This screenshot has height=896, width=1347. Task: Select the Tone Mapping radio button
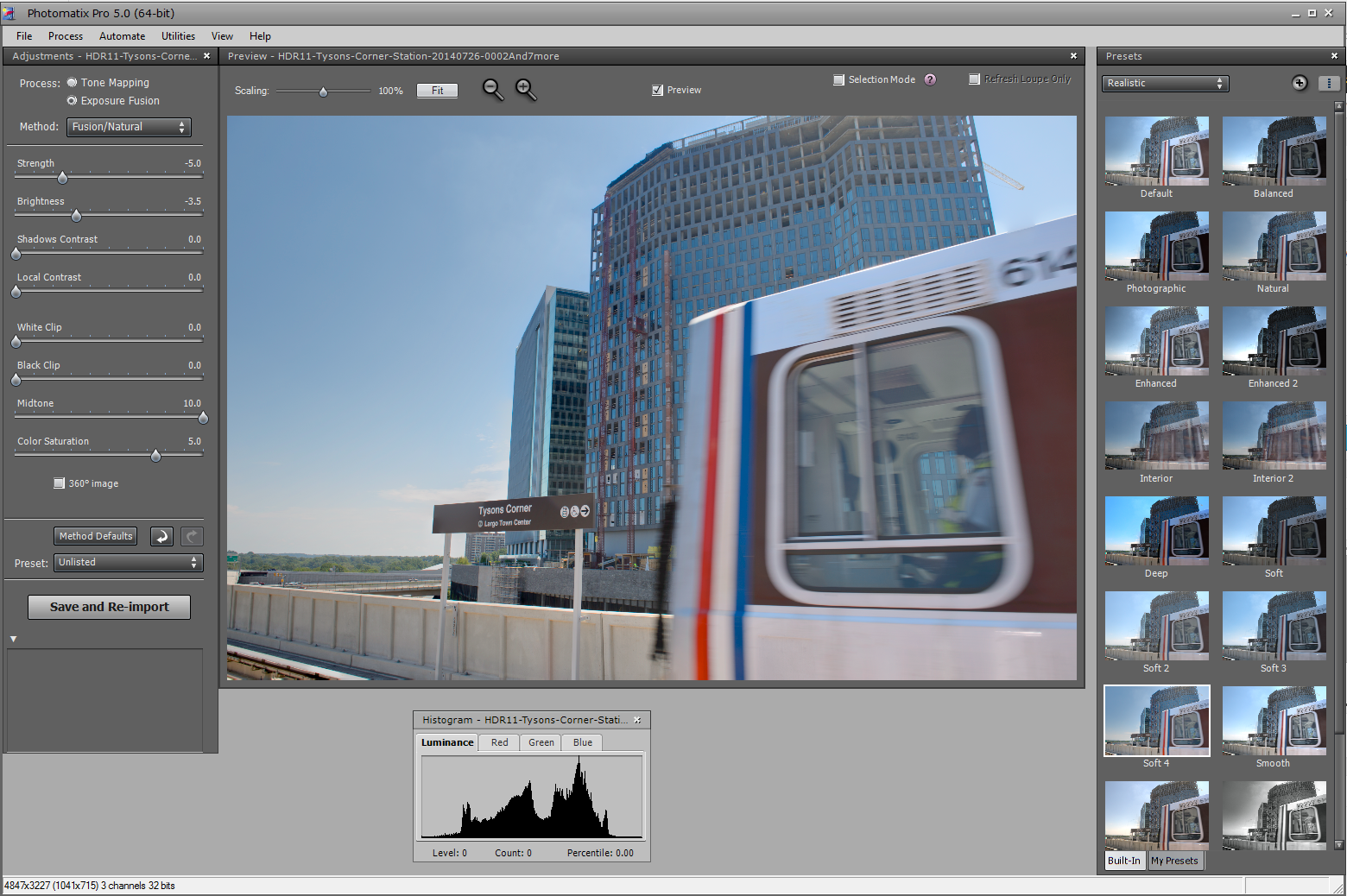pos(72,82)
